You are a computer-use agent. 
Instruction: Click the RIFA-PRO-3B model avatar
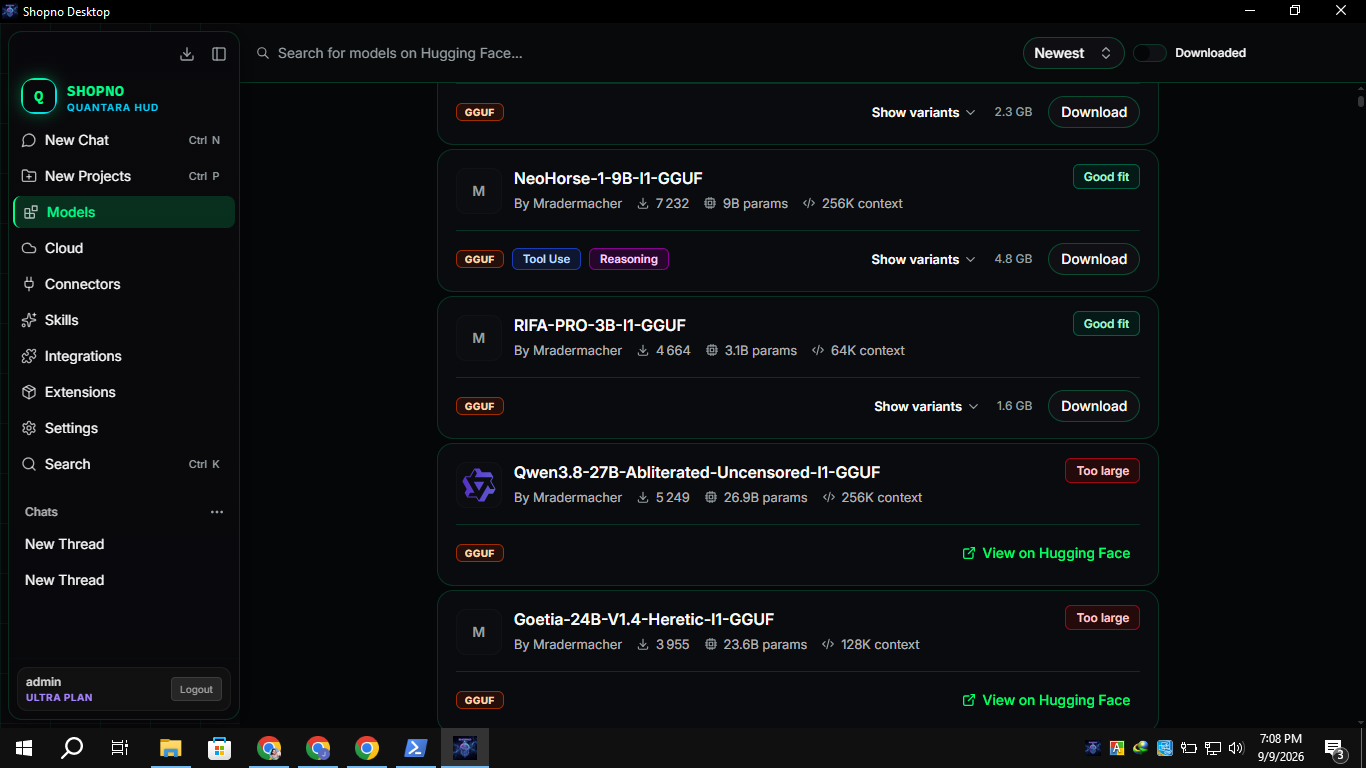(479, 338)
